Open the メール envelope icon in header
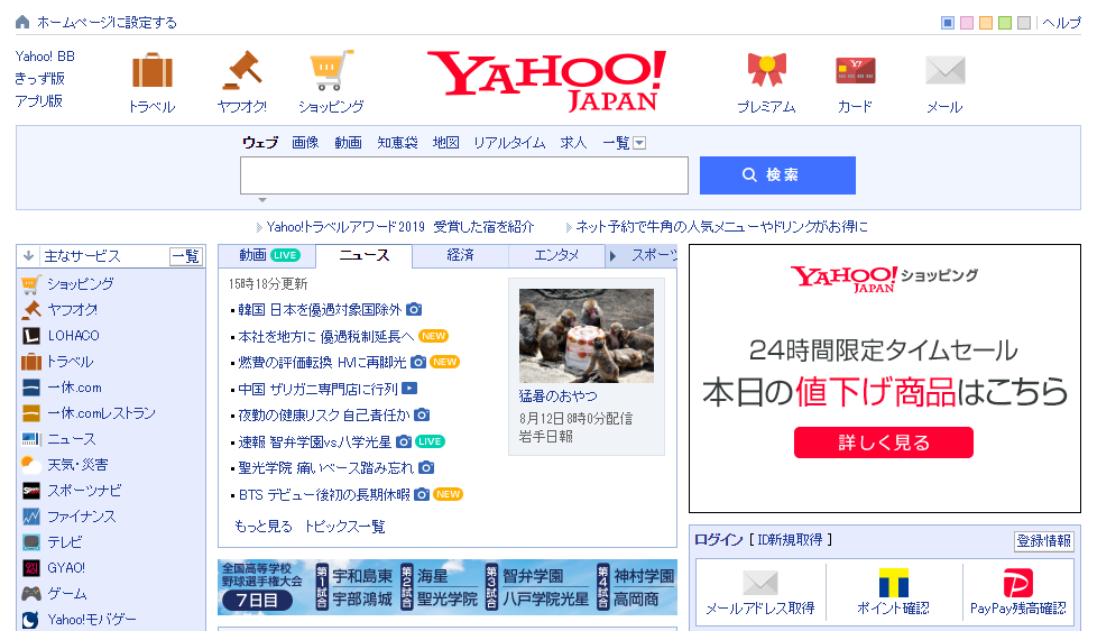 click(x=945, y=71)
